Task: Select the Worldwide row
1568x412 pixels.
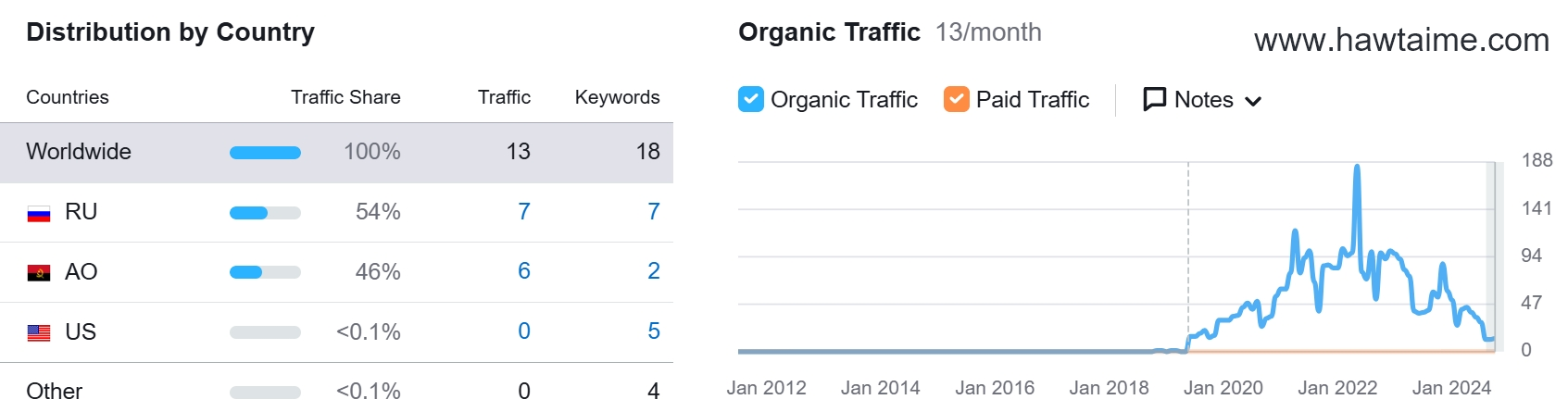Action: (x=336, y=153)
